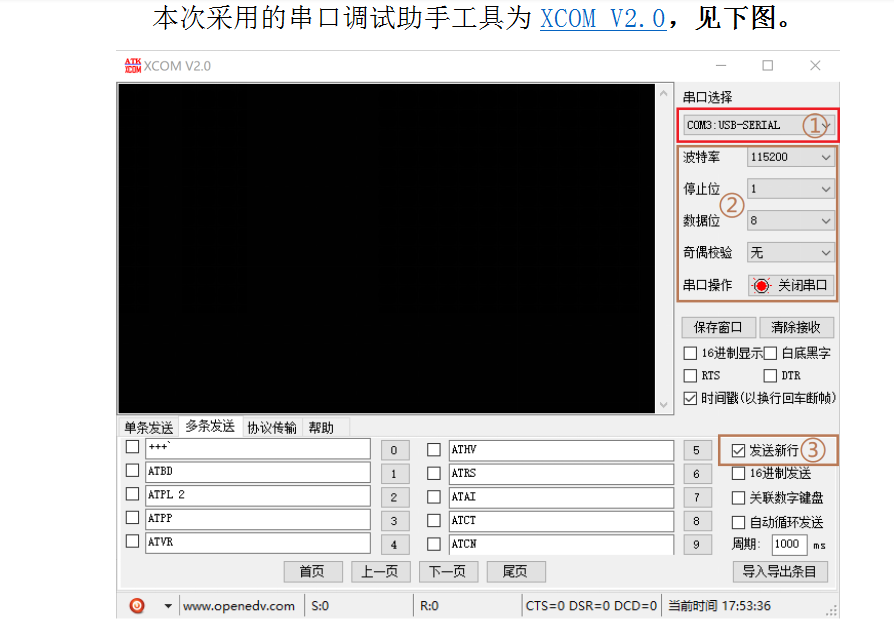Check the box beside the ATPP entry
Screen dimensions: 894x626
(132, 517)
